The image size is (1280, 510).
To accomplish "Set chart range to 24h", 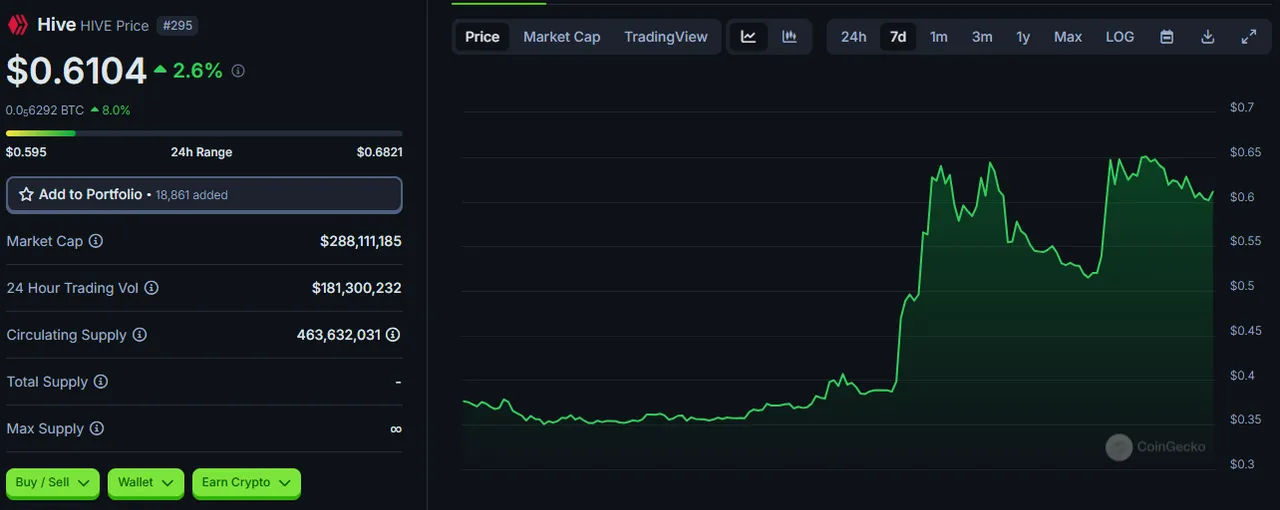I will click(853, 37).
